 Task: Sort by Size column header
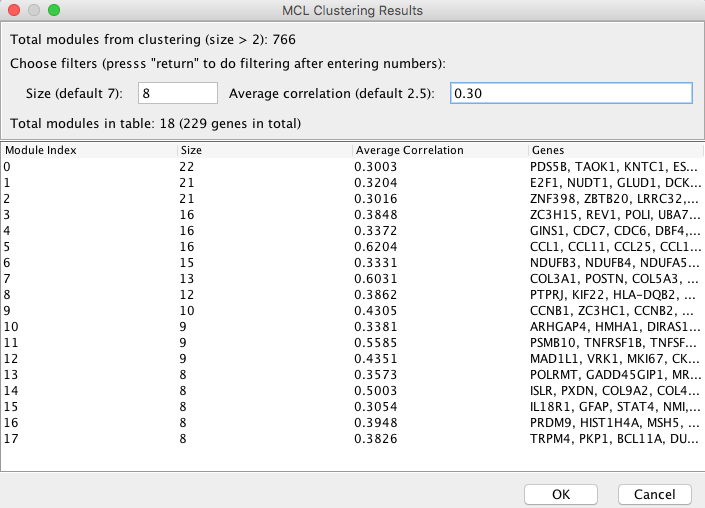tap(264, 150)
